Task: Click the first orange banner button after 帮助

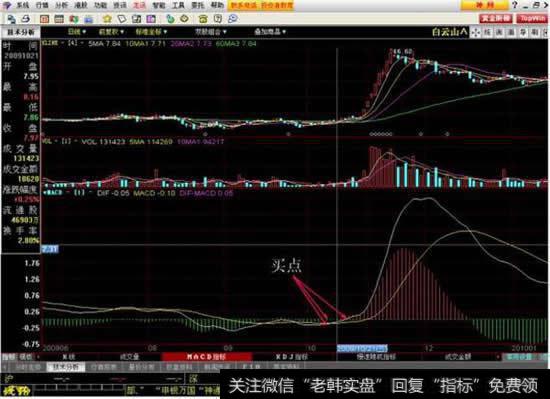Action: [x=244, y=5]
